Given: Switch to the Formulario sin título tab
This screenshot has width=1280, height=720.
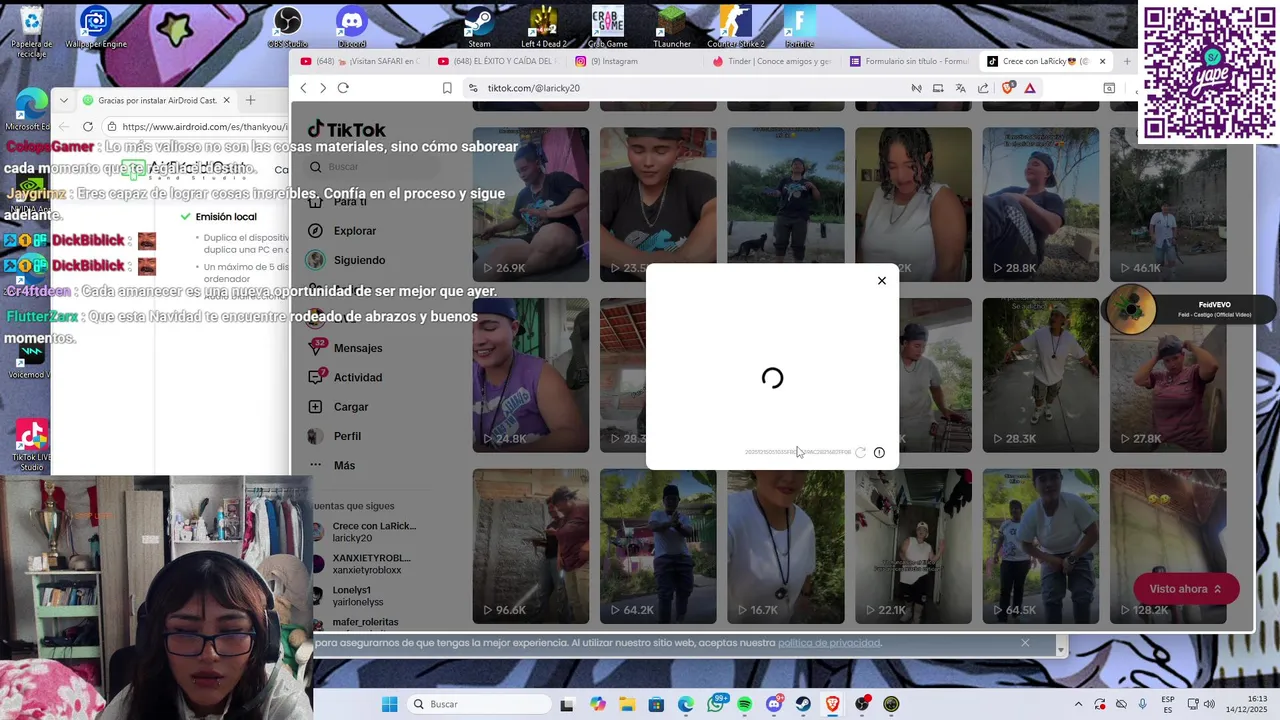Looking at the screenshot, I should (908, 61).
